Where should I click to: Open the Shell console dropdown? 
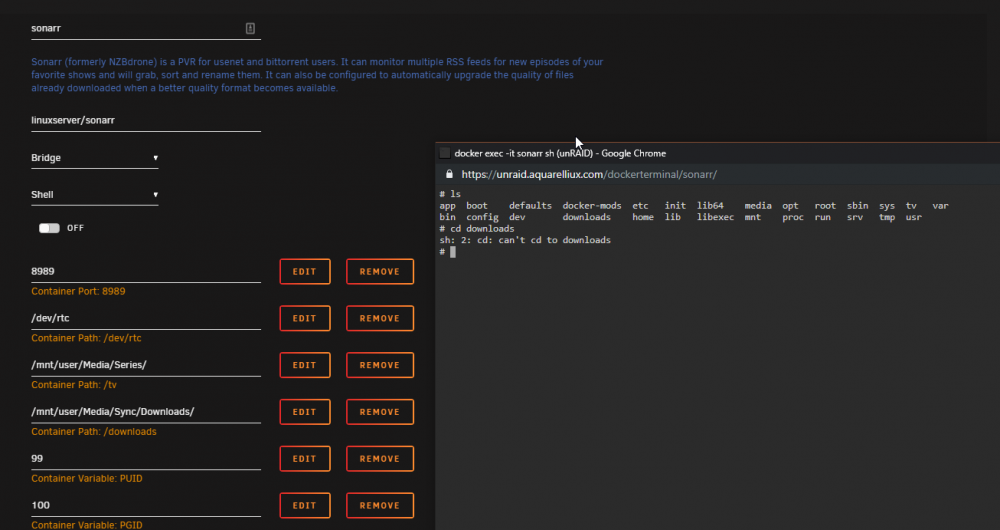click(x=94, y=195)
